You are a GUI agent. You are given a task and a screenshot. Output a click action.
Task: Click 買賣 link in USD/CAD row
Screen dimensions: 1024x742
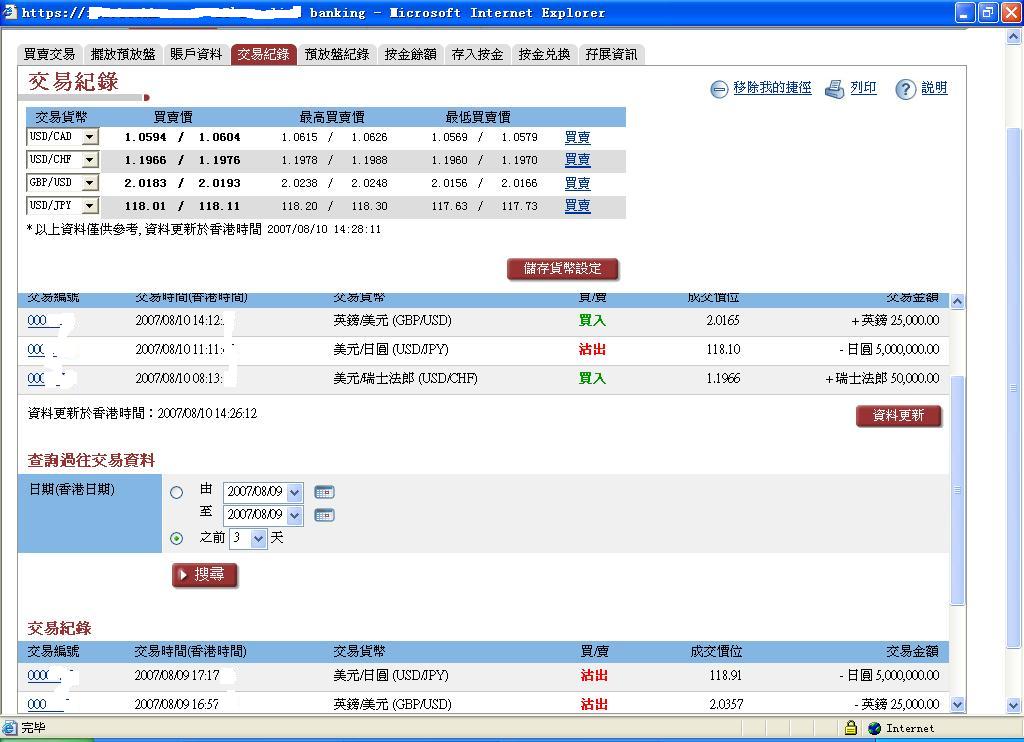click(x=577, y=138)
